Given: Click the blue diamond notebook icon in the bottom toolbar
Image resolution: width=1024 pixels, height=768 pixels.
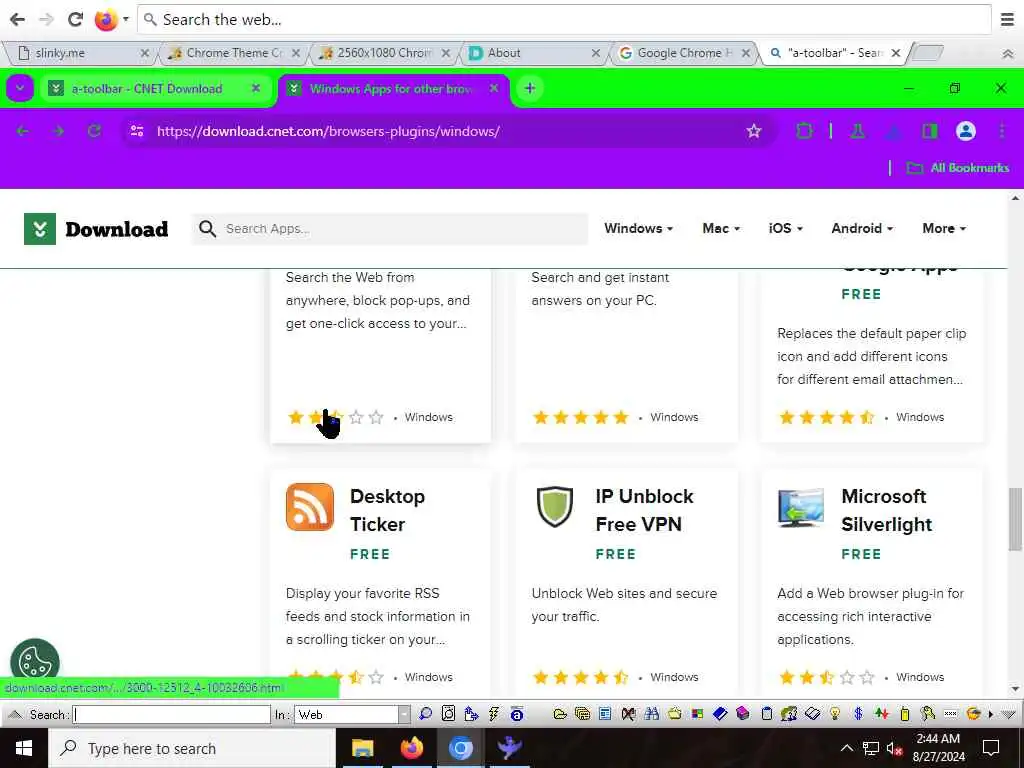Looking at the screenshot, I should (x=720, y=714).
